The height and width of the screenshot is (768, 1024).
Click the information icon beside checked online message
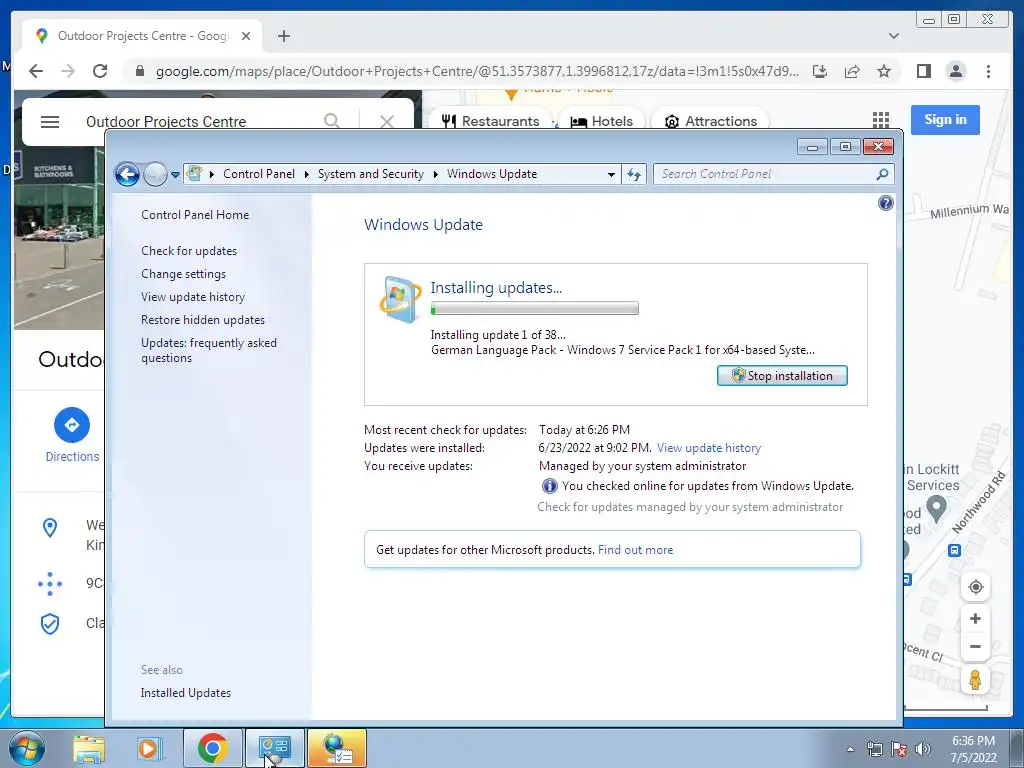[x=549, y=486]
